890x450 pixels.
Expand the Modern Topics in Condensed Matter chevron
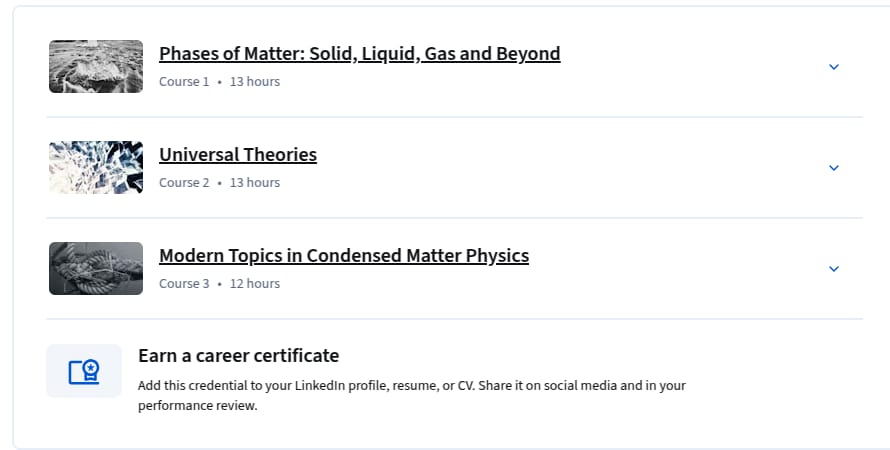click(x=833, y=269)
